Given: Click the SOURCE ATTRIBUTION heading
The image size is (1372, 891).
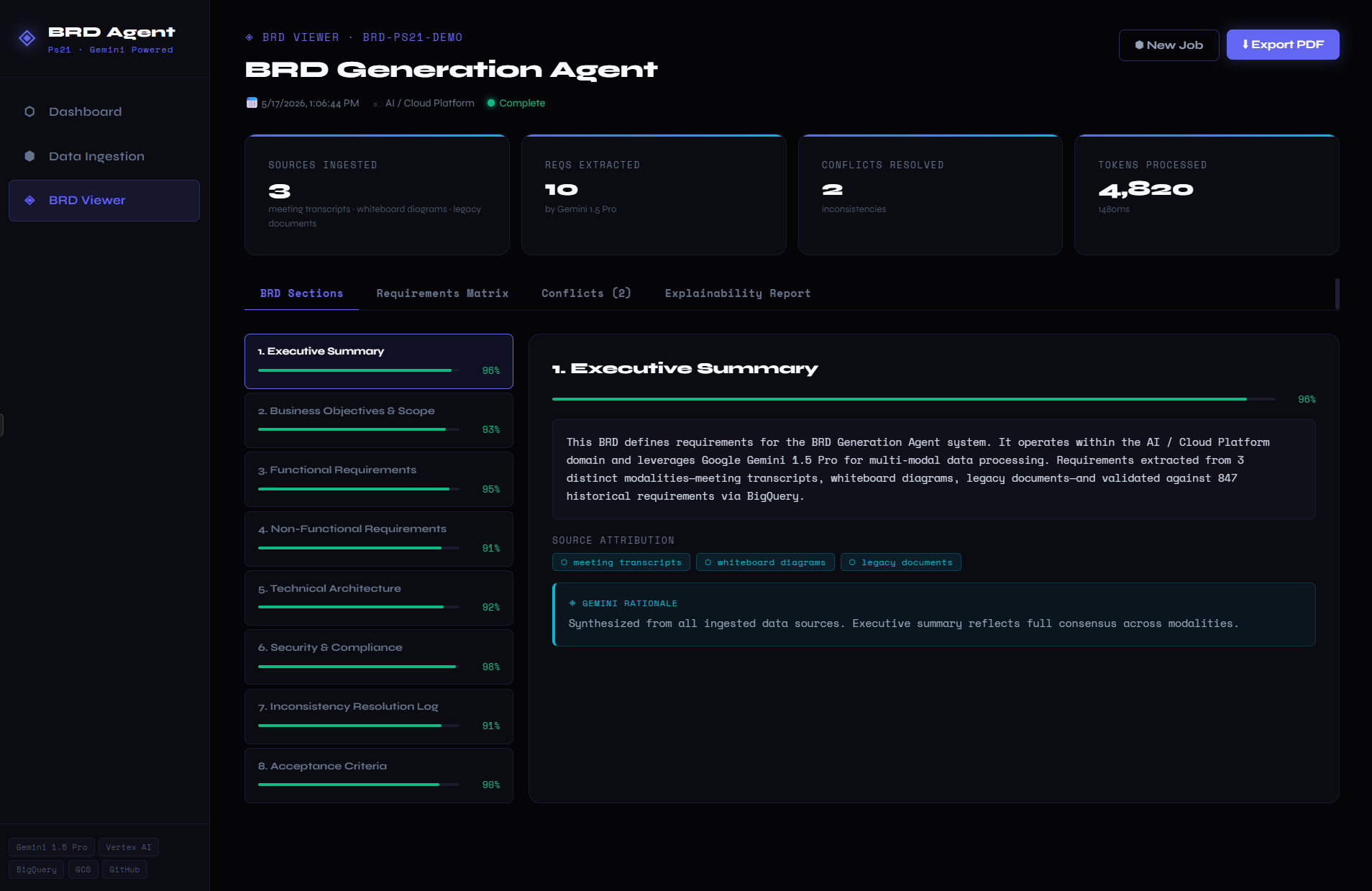Looking at the screenshot, I should pos(613,540).
